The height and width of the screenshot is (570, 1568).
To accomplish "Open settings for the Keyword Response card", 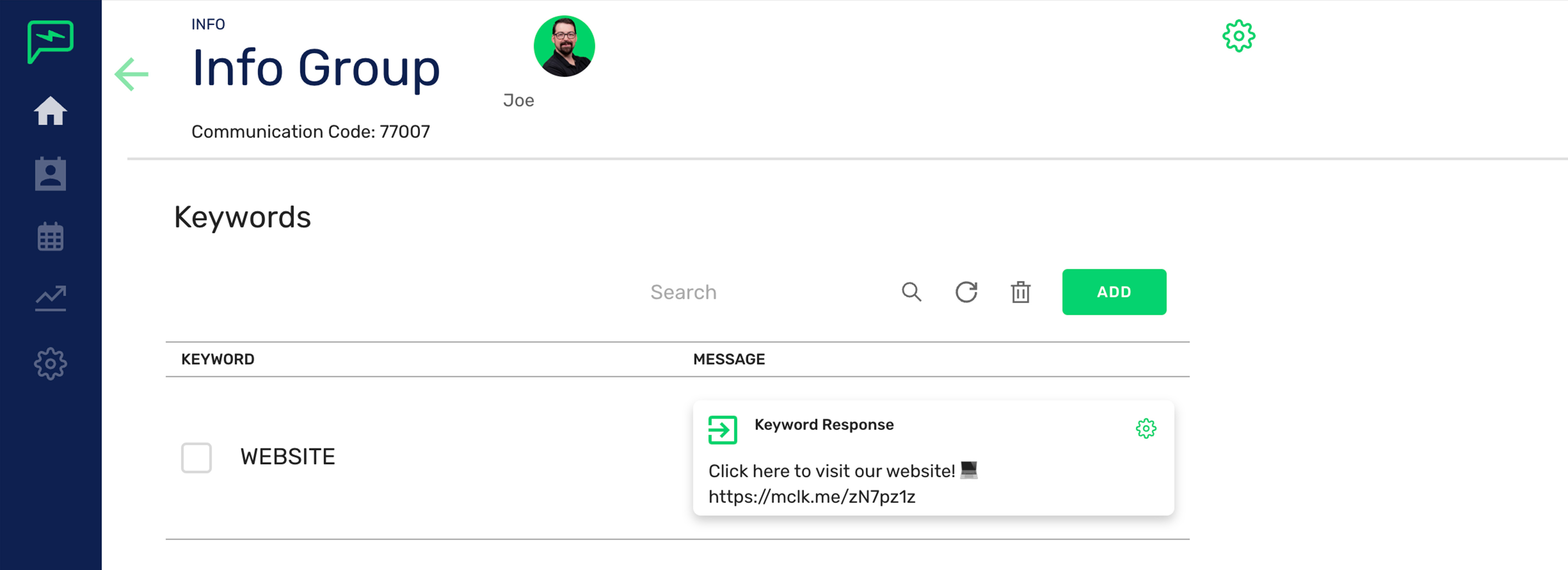I will (1146, 428).
